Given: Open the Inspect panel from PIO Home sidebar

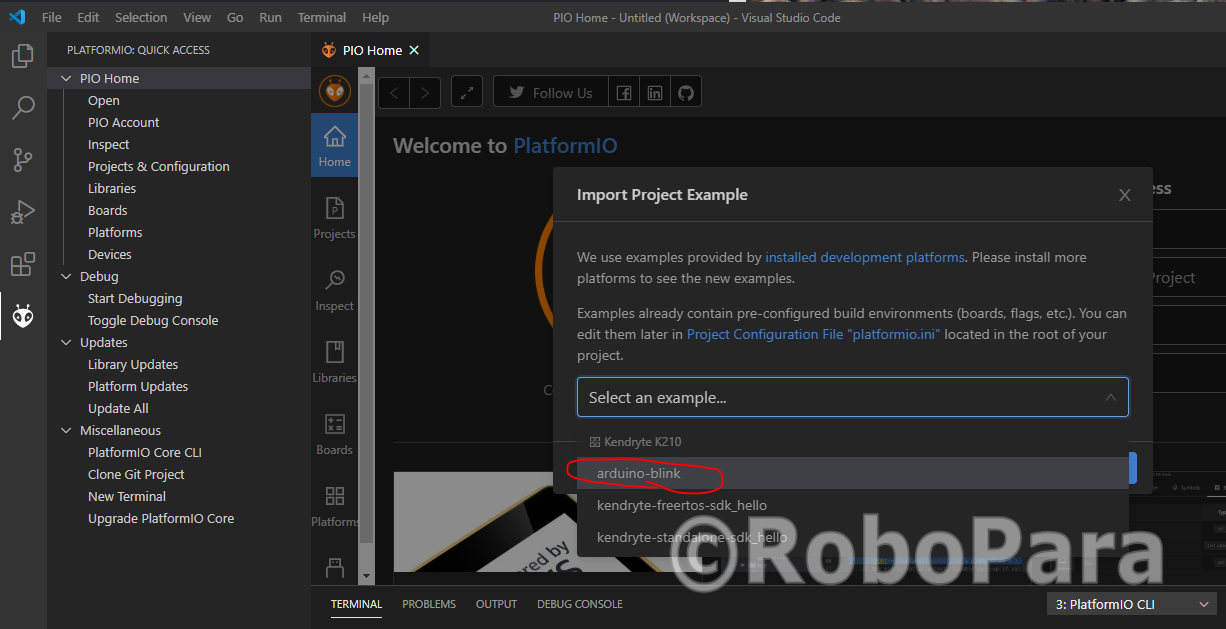Looking at the screenshot, I should coord(334,289).
